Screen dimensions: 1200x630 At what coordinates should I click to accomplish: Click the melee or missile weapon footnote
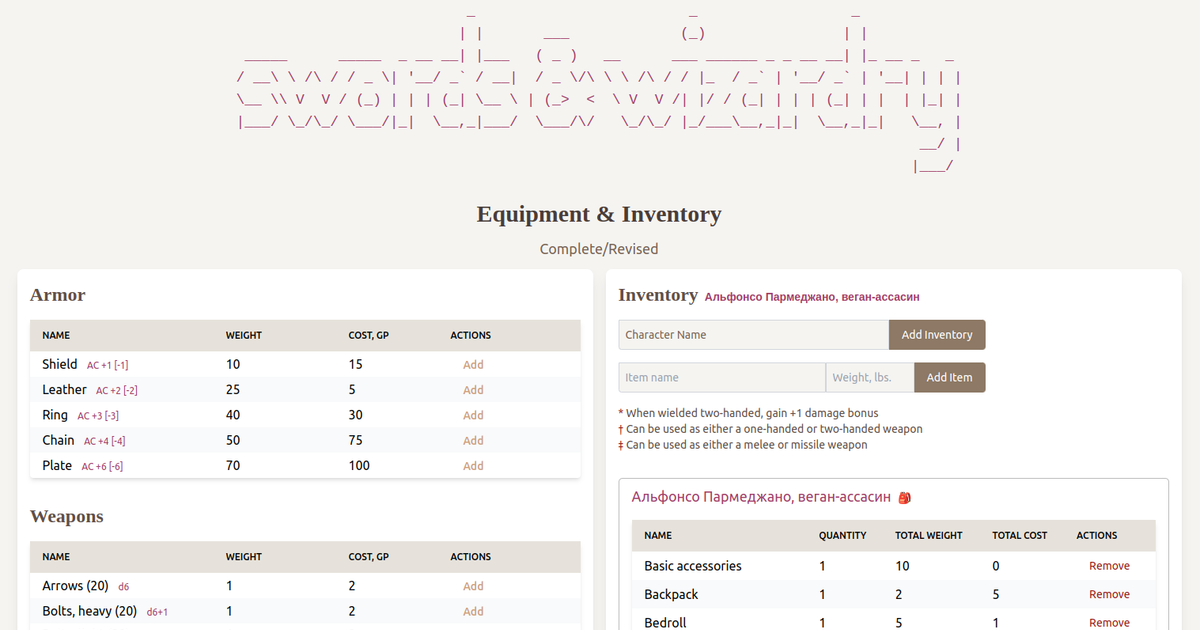(x=743, y=445)
